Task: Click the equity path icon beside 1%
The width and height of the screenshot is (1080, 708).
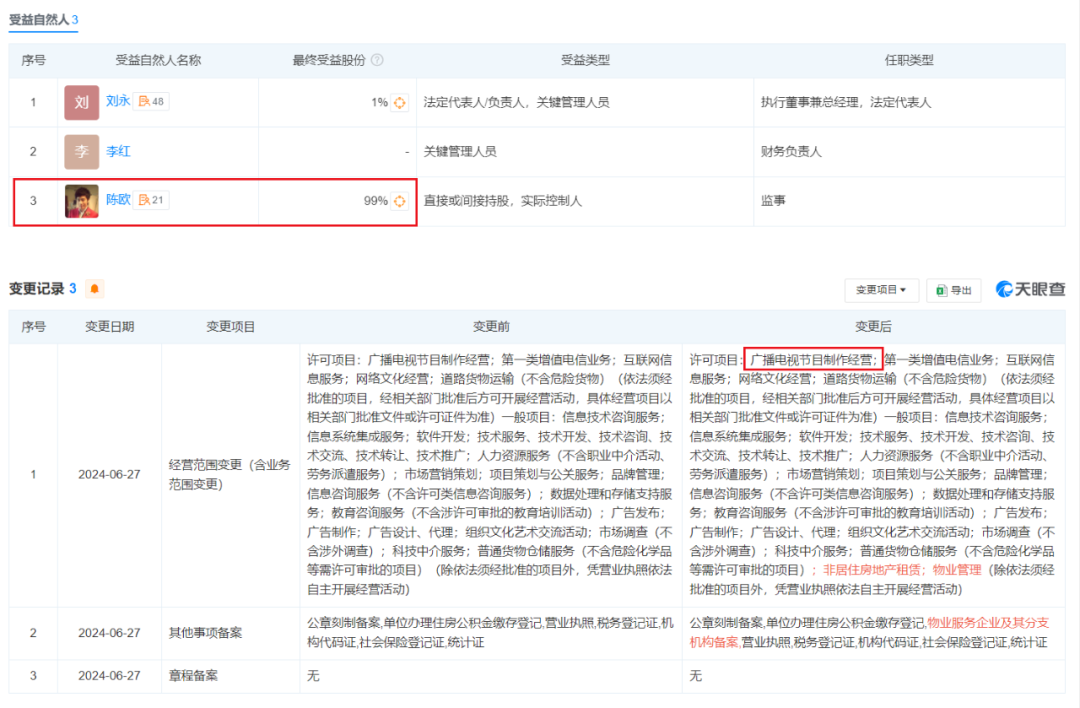Action: [399, 102]
